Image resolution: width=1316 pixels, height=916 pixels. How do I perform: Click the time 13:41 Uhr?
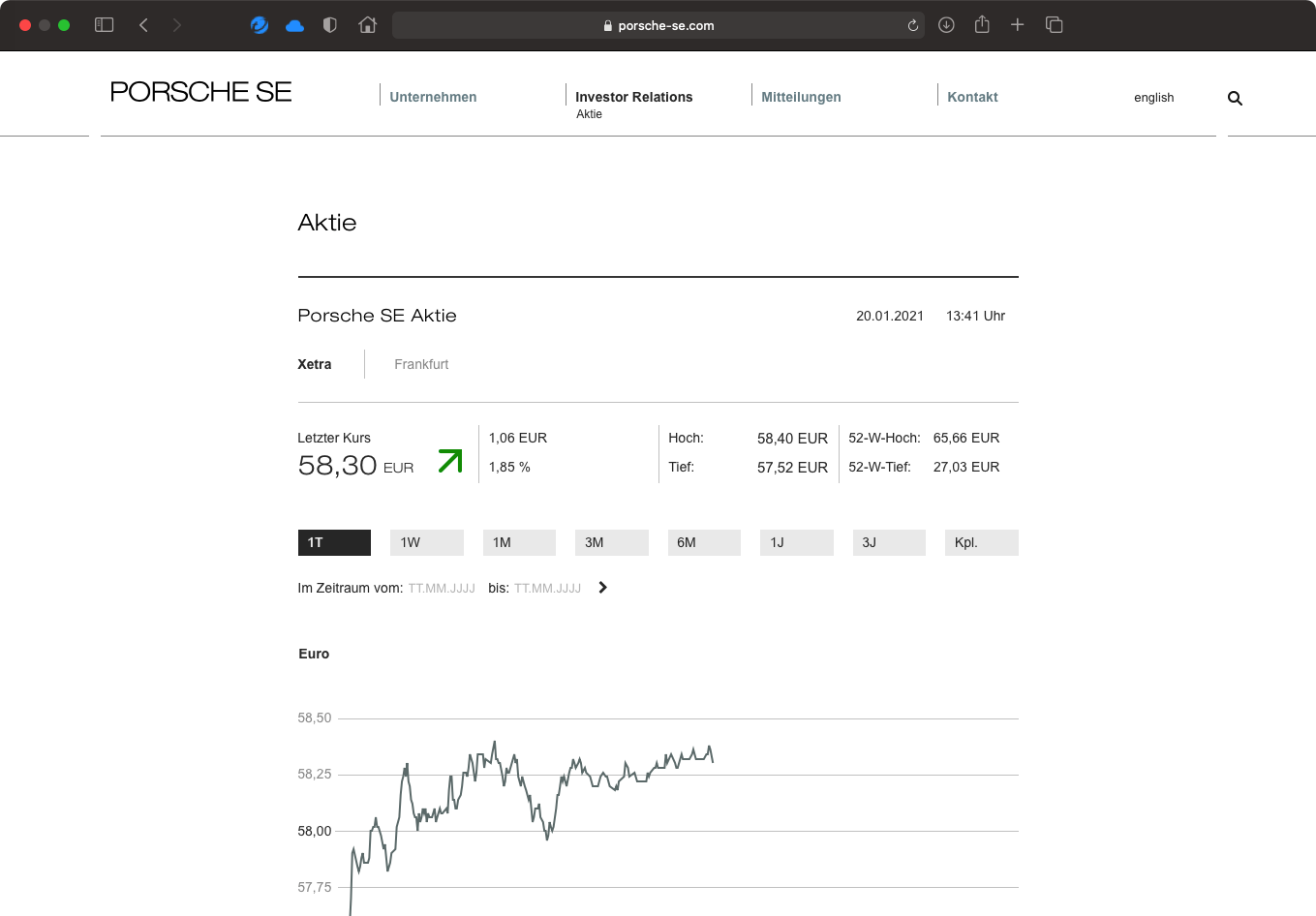pyautogui.click(x=975, y=316)
